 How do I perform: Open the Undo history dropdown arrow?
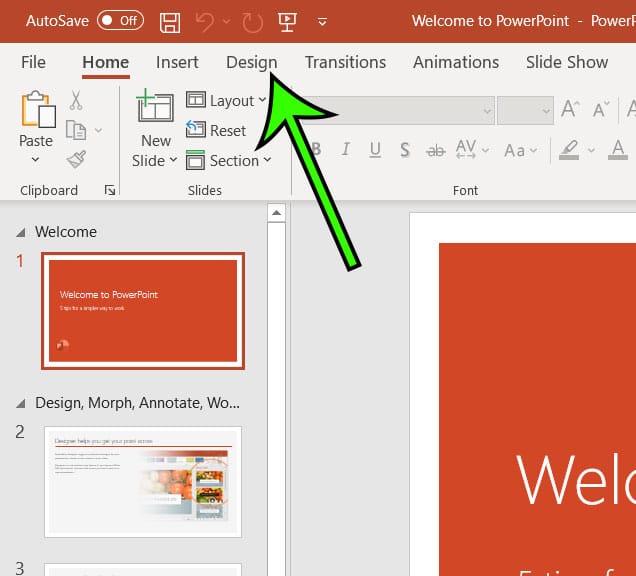(226, 21)
